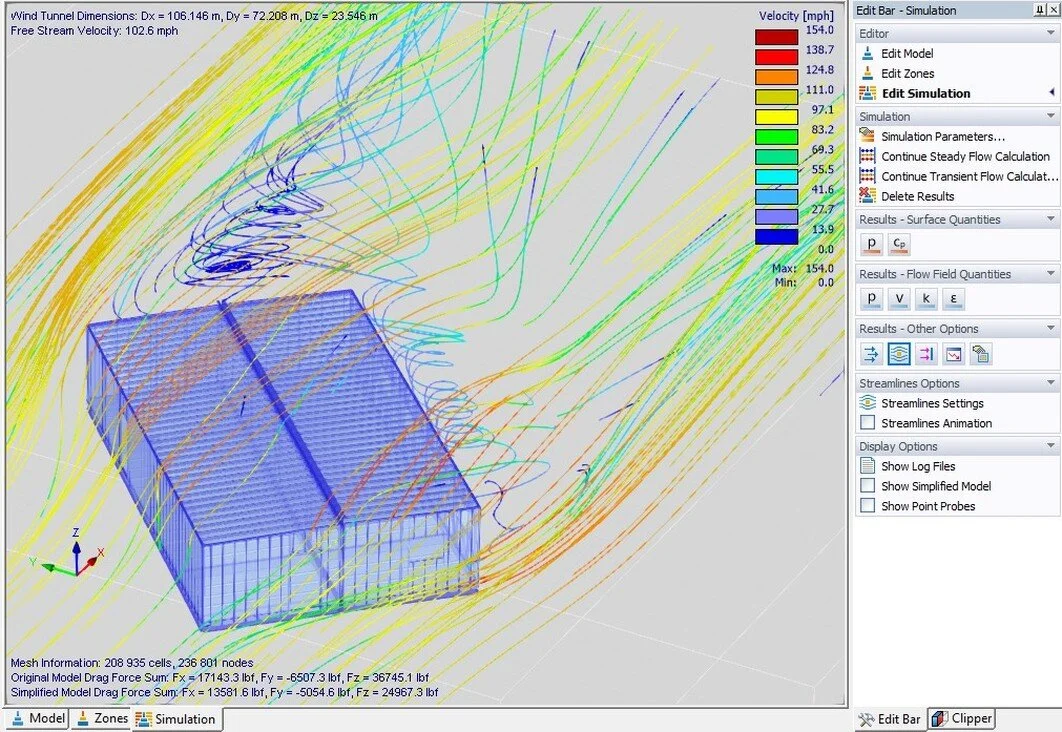Collapse the Display Options section

(1050, 445)
